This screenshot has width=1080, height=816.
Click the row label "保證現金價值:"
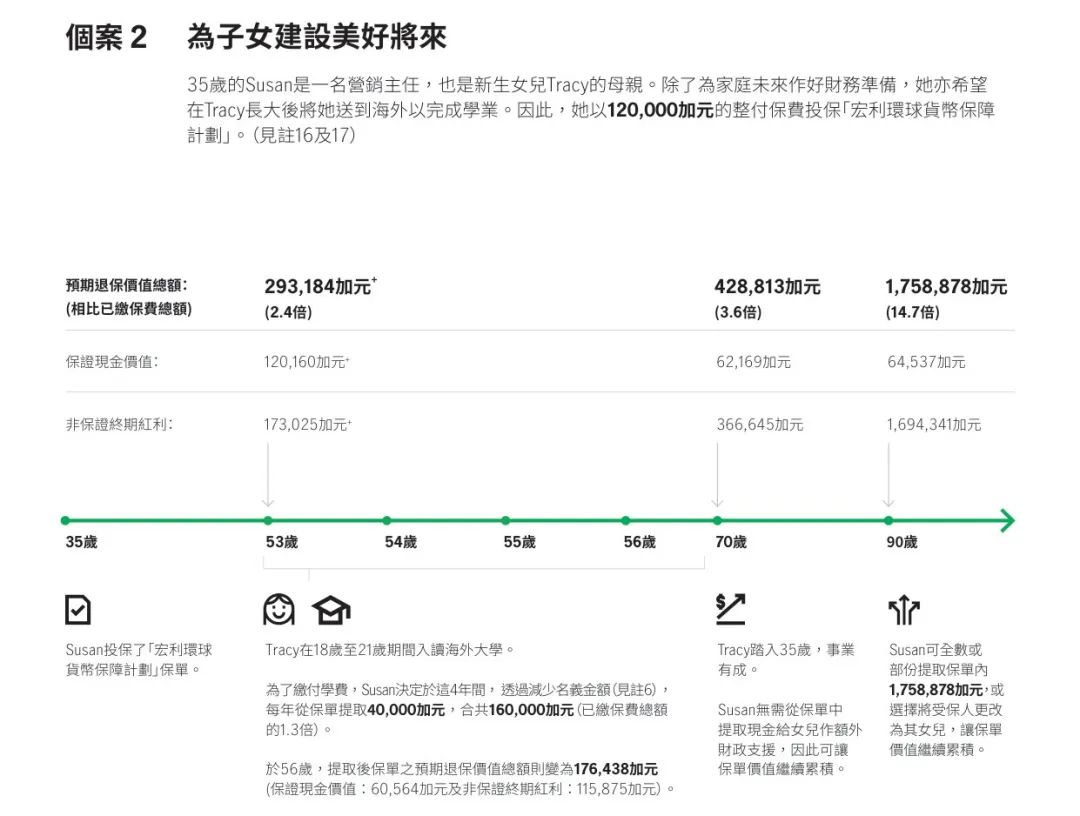tap(112, 362)
